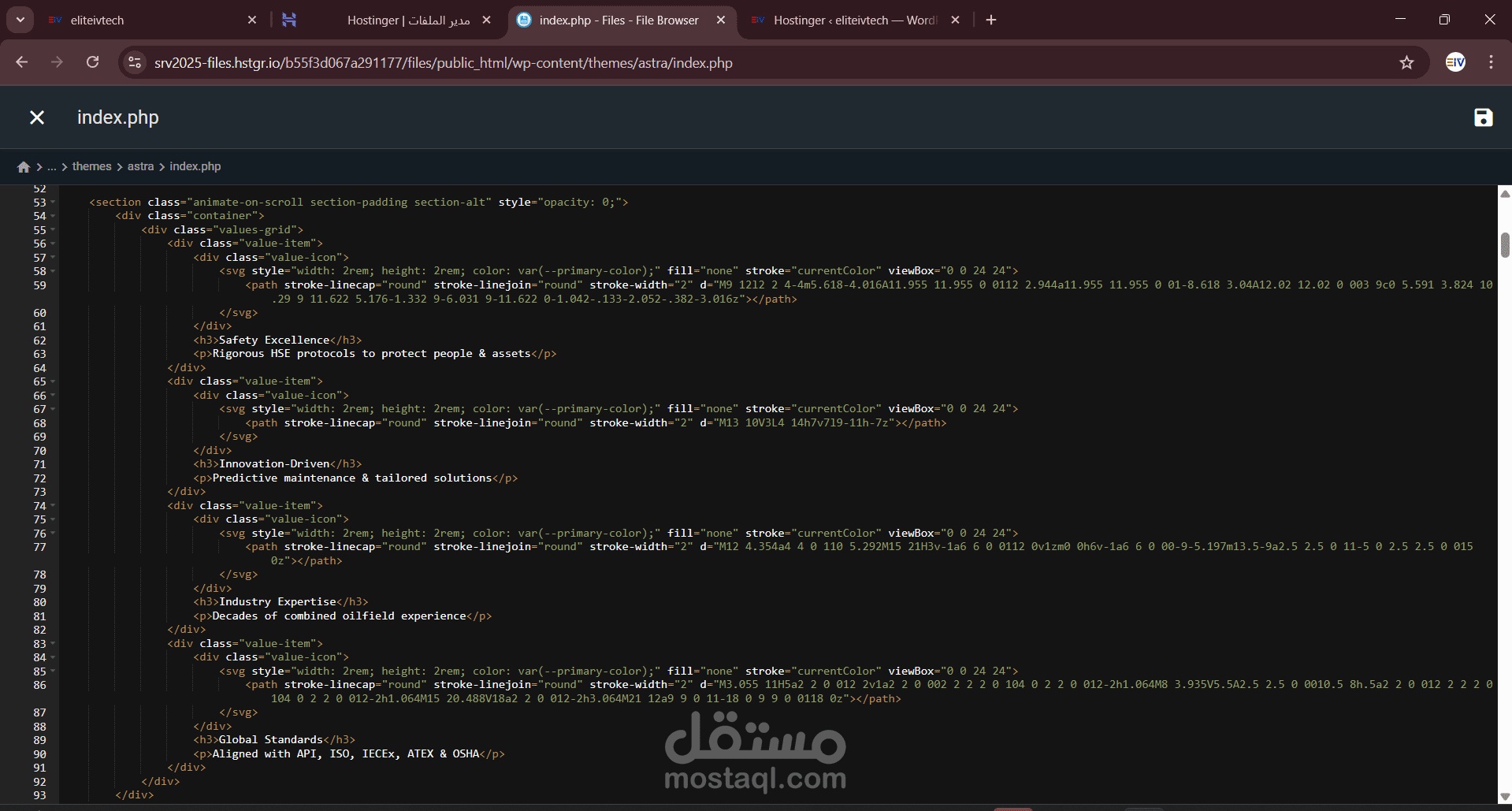Image resolution: width=1512 pixels, height=811 pixels.
Task: Click the 'Innovation-Driven' heading text
Action: [274, 464]
